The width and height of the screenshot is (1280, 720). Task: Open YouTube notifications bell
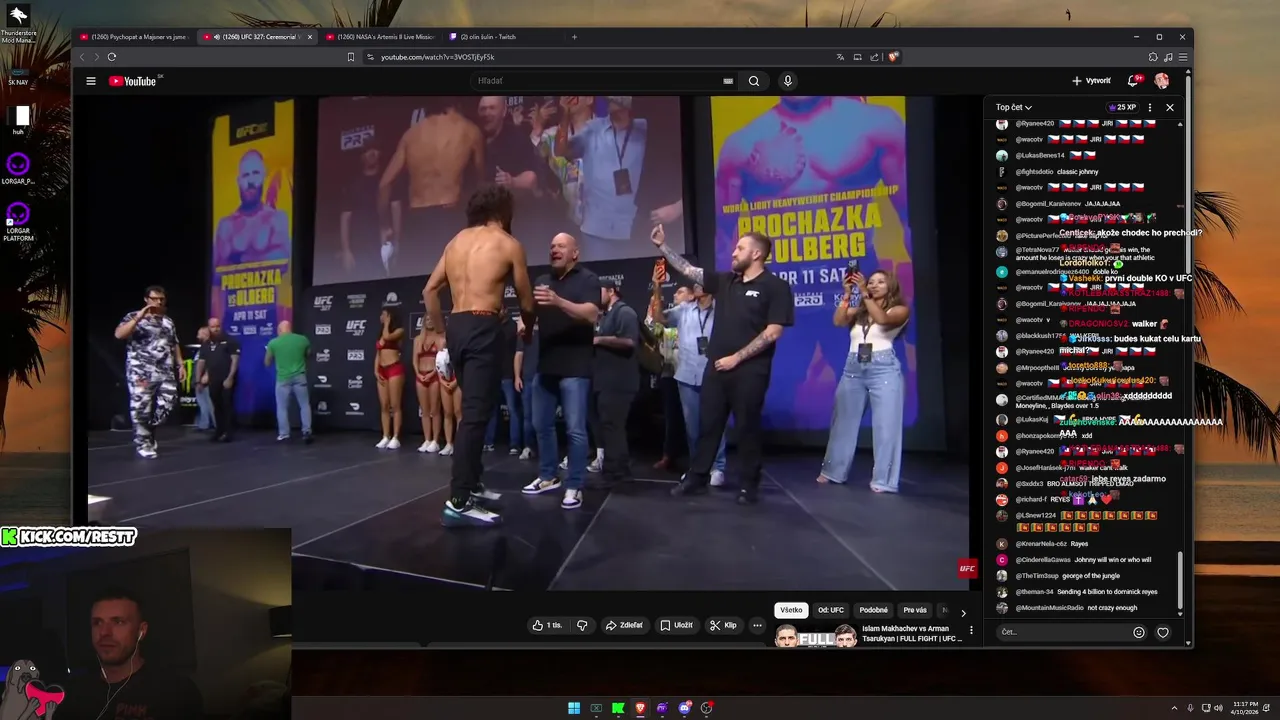(1133, 81)
